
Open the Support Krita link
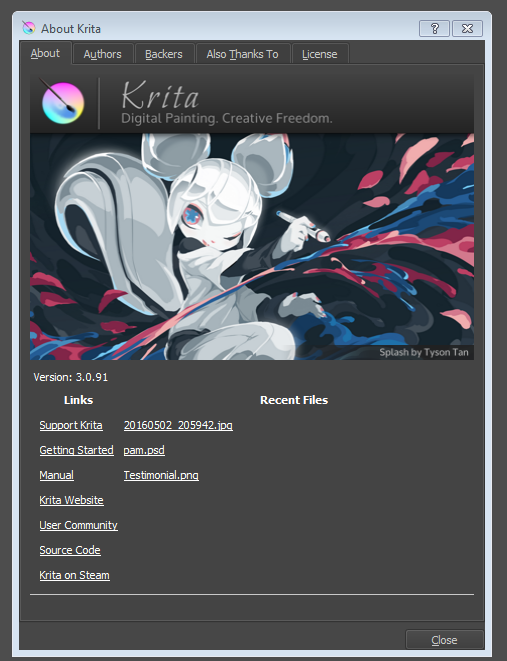click(71, 425)
